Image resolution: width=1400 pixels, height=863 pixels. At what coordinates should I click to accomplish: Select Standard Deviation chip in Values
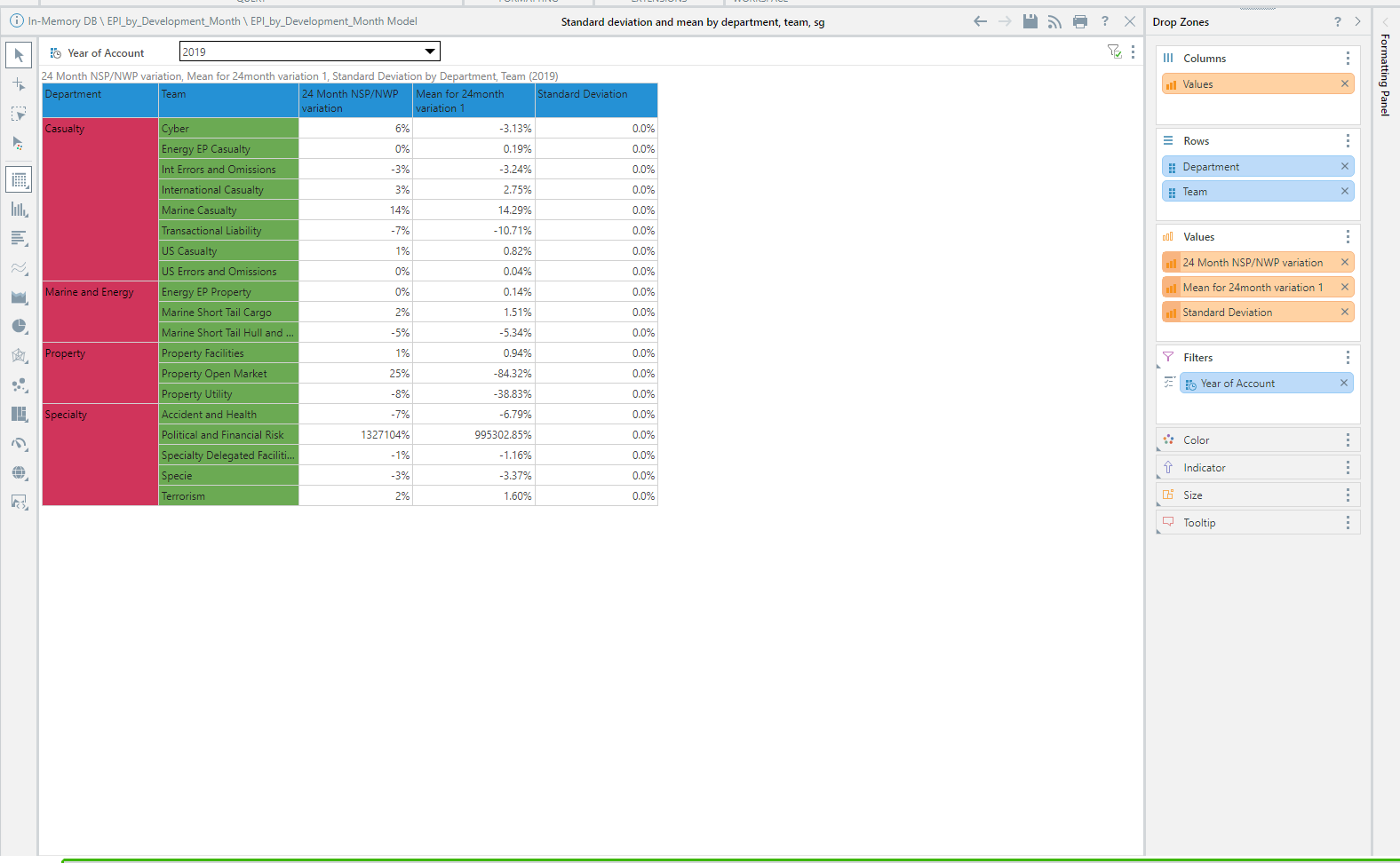tap(1258, 312)
